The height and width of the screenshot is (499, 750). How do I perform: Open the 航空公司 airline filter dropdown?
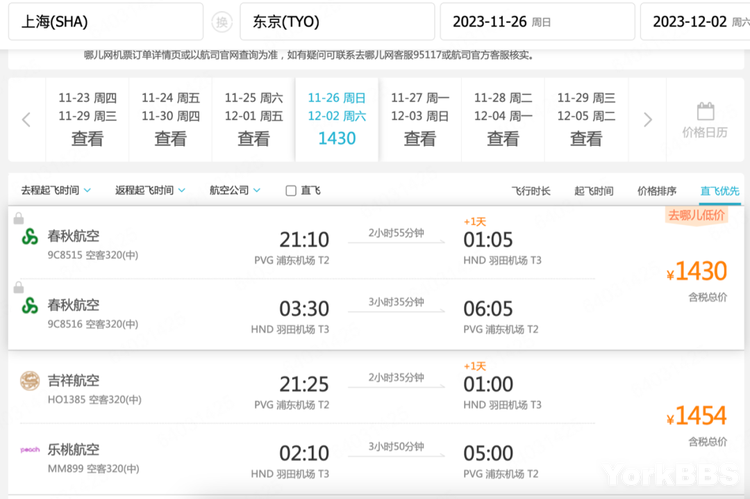coord(235,190)
